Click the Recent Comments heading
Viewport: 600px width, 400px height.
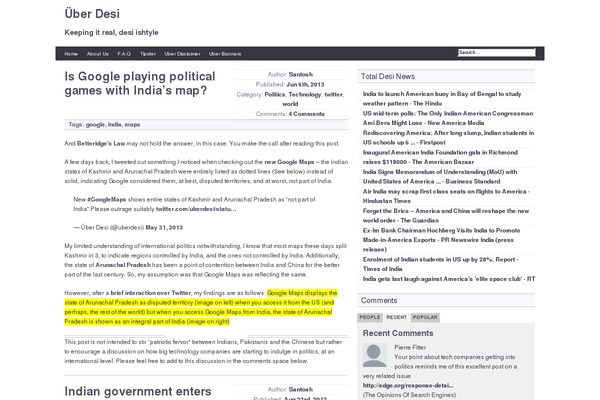click(398, 333)
